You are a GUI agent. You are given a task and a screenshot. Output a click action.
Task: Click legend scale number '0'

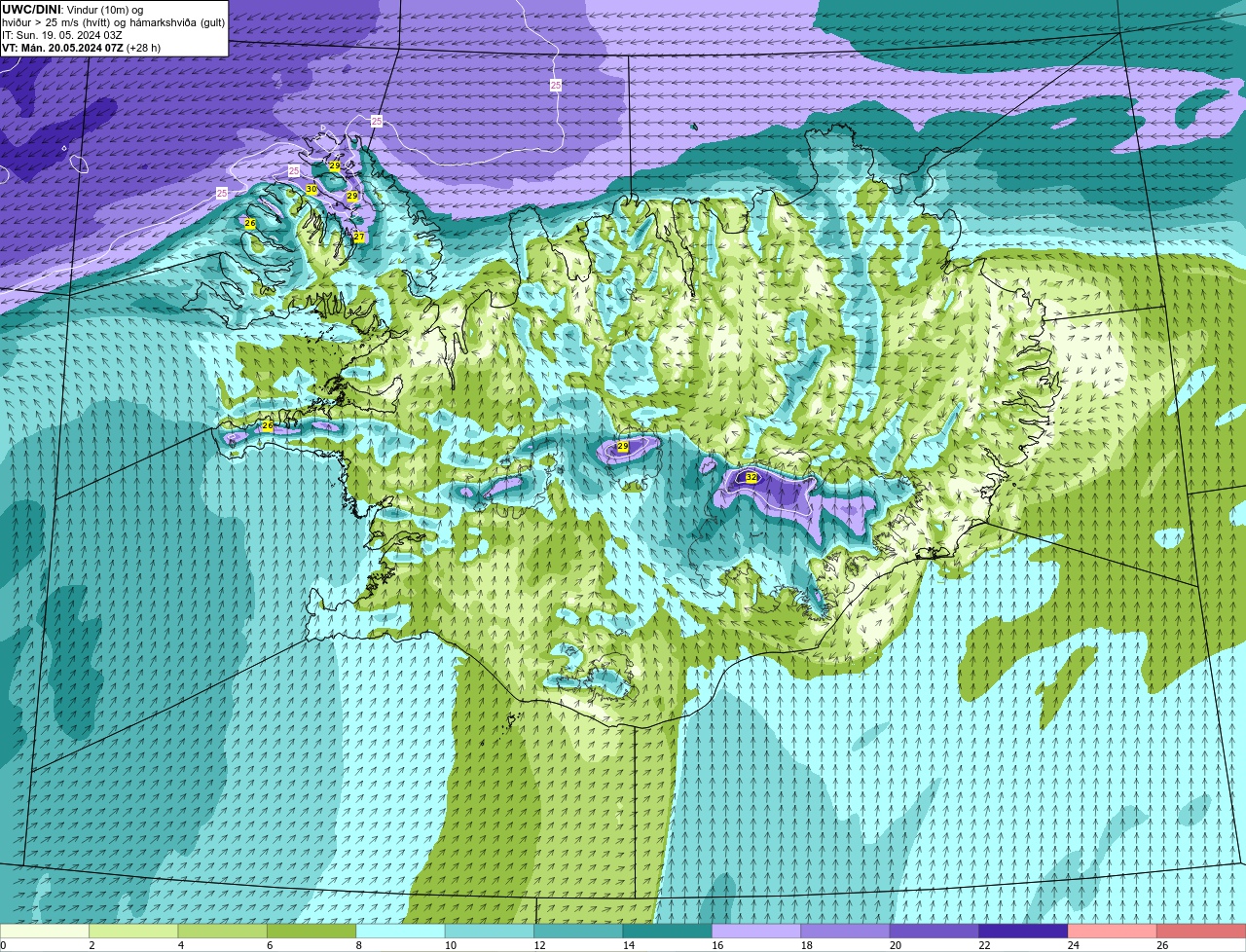4,945
